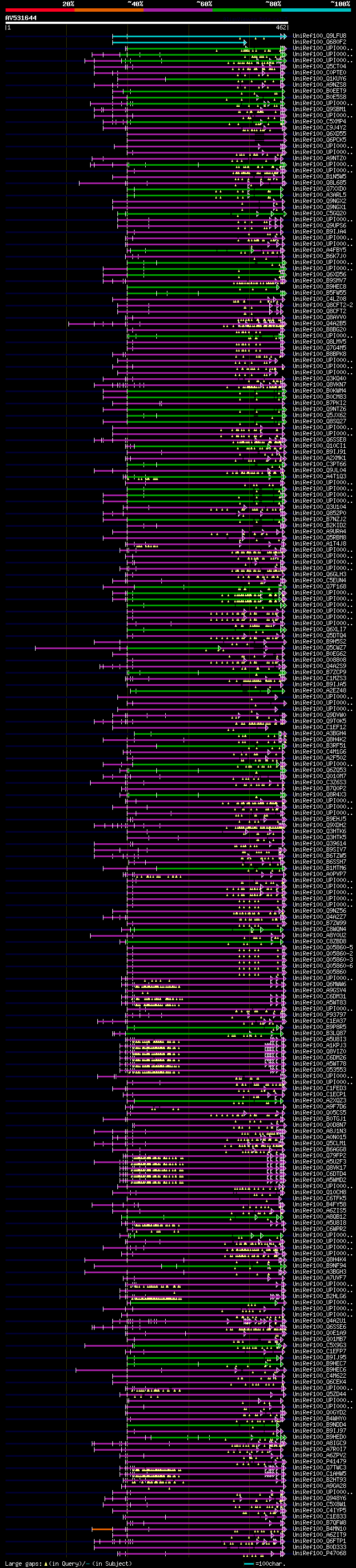Select hit label UniRef100_Q9UPS6
The height and width of the screenshot is (1568, 356).
[319, 225]
